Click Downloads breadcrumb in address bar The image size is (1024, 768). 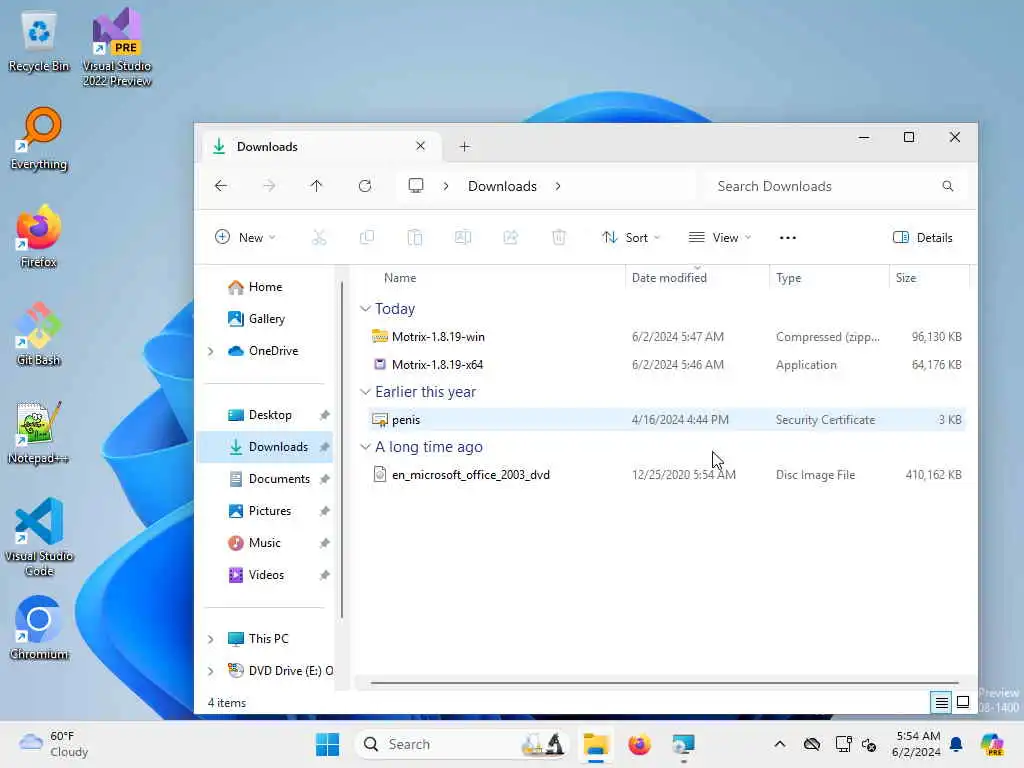tap(502, 186)
